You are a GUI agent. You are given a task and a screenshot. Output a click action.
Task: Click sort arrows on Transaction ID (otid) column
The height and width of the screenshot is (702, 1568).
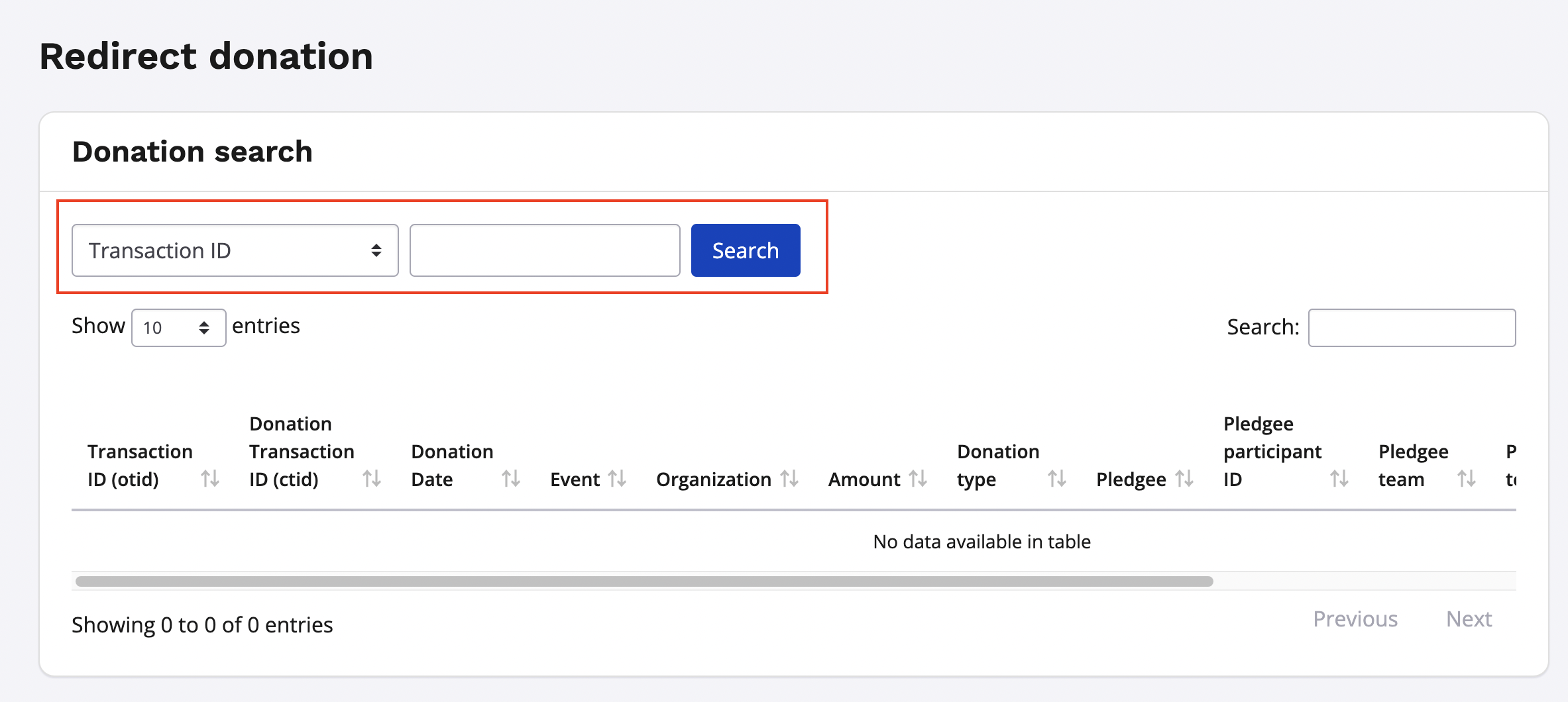point(210,478)
